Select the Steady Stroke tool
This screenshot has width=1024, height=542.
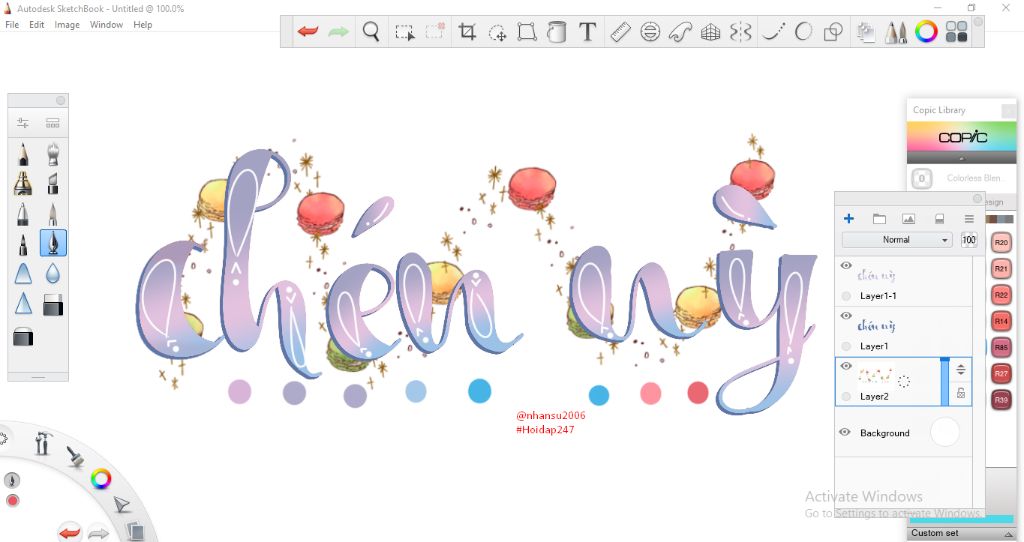click(773, 32)
